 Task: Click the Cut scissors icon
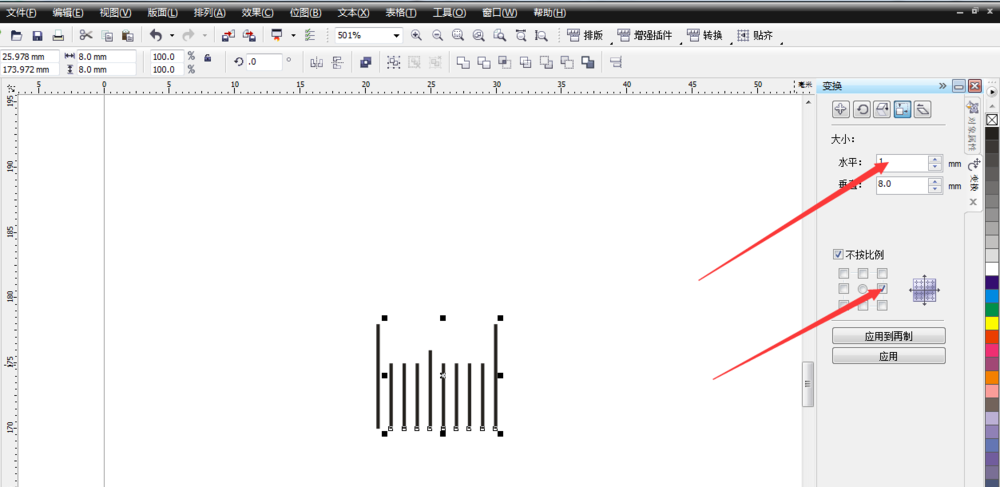pos(86,36)
